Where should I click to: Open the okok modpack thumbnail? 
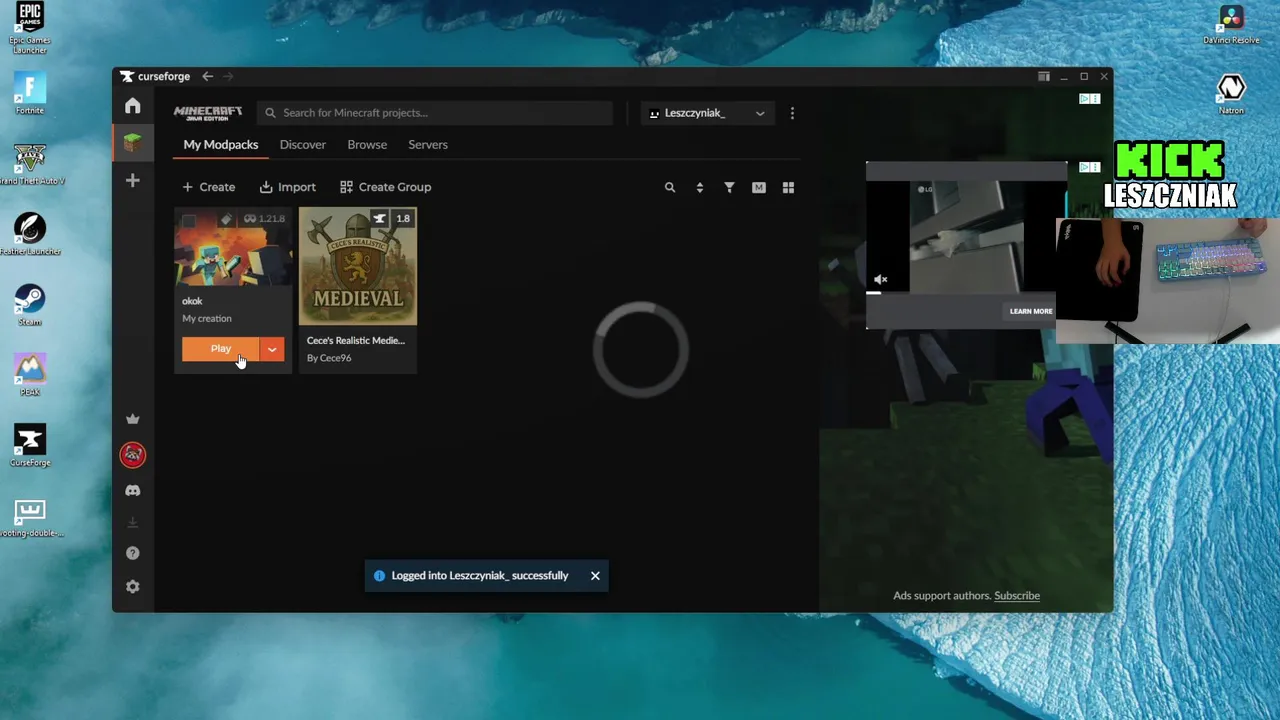pyautogui.click(x=233, y=247)
